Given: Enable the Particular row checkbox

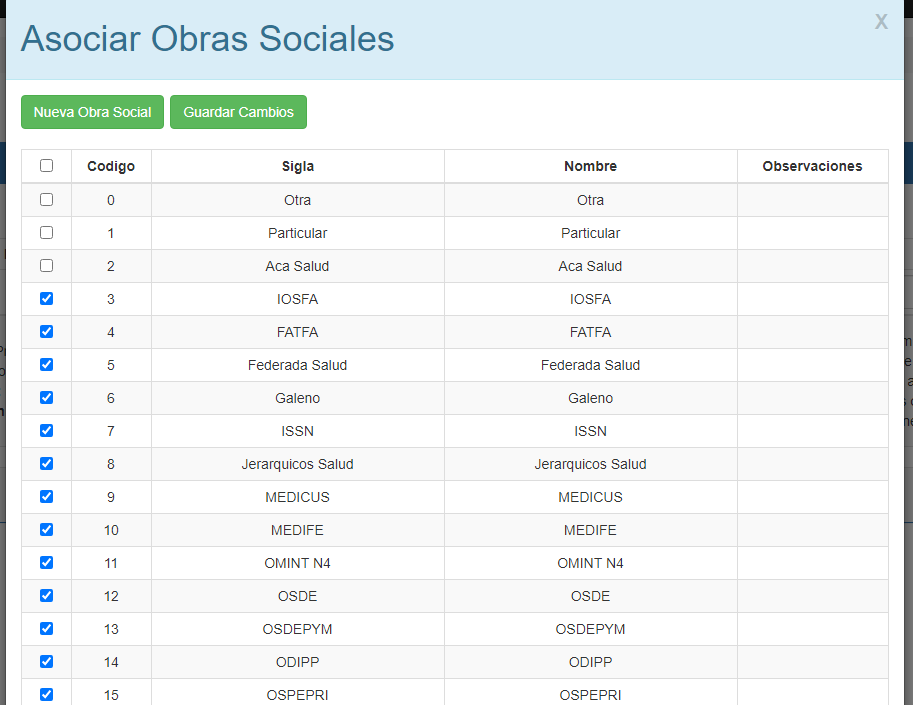Looking at the screenshot, I should pyautogui.click(x=46, y=233).
